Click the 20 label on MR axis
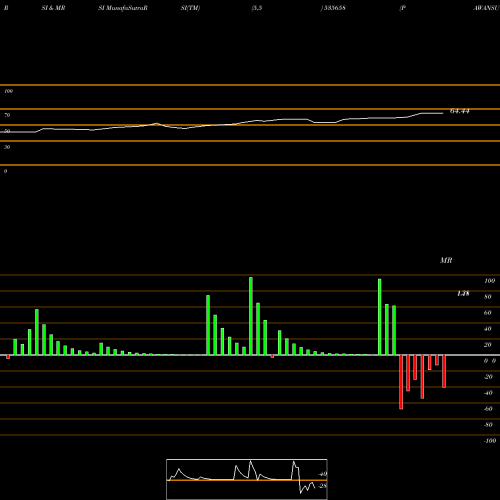The width and height of the screenshot is (500, 500). (488, 345)
